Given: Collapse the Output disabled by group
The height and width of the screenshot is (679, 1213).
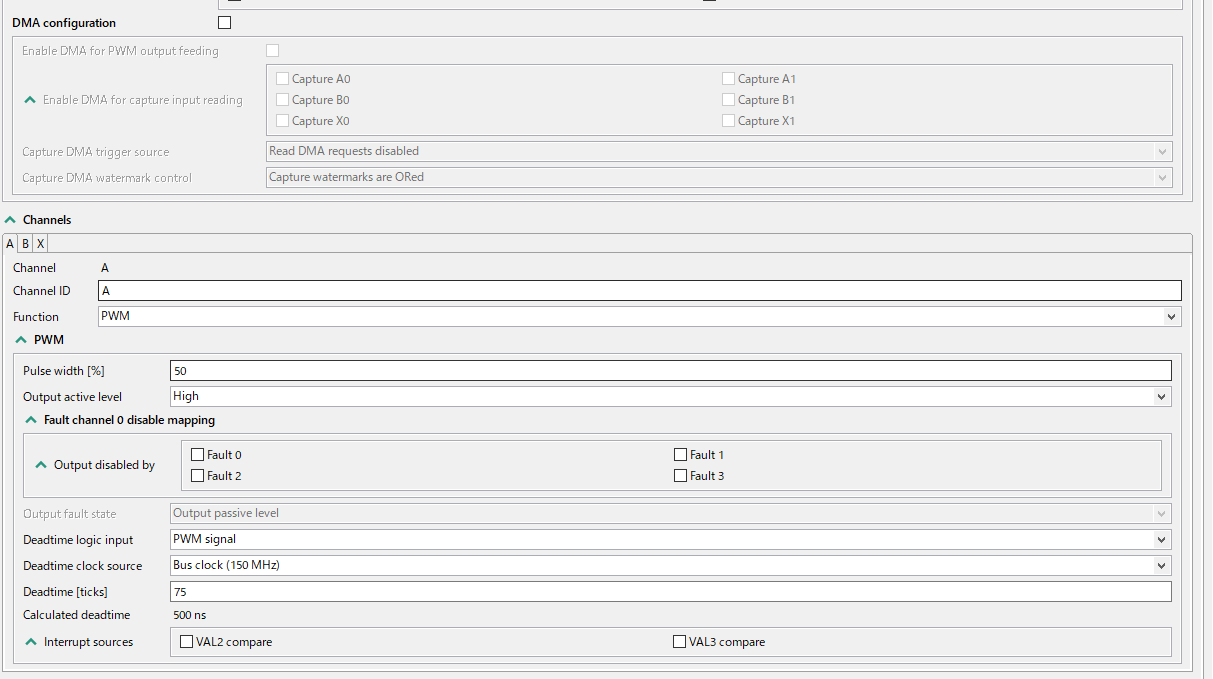Looking at the screenshot, I should [40, 464].
